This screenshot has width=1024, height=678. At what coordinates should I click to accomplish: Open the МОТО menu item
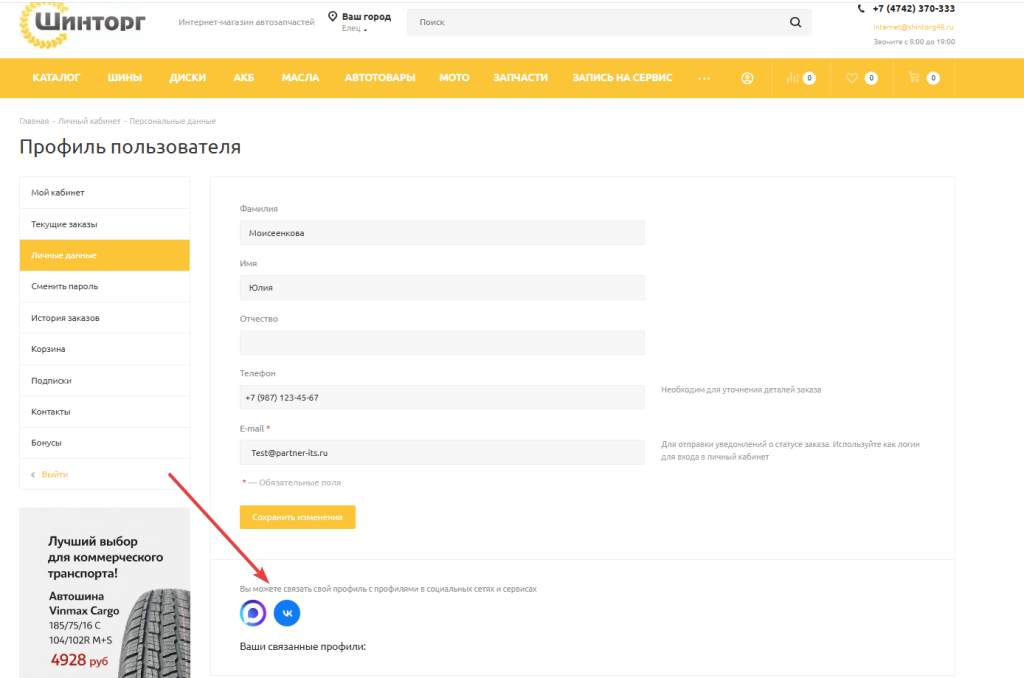[454, 78]
